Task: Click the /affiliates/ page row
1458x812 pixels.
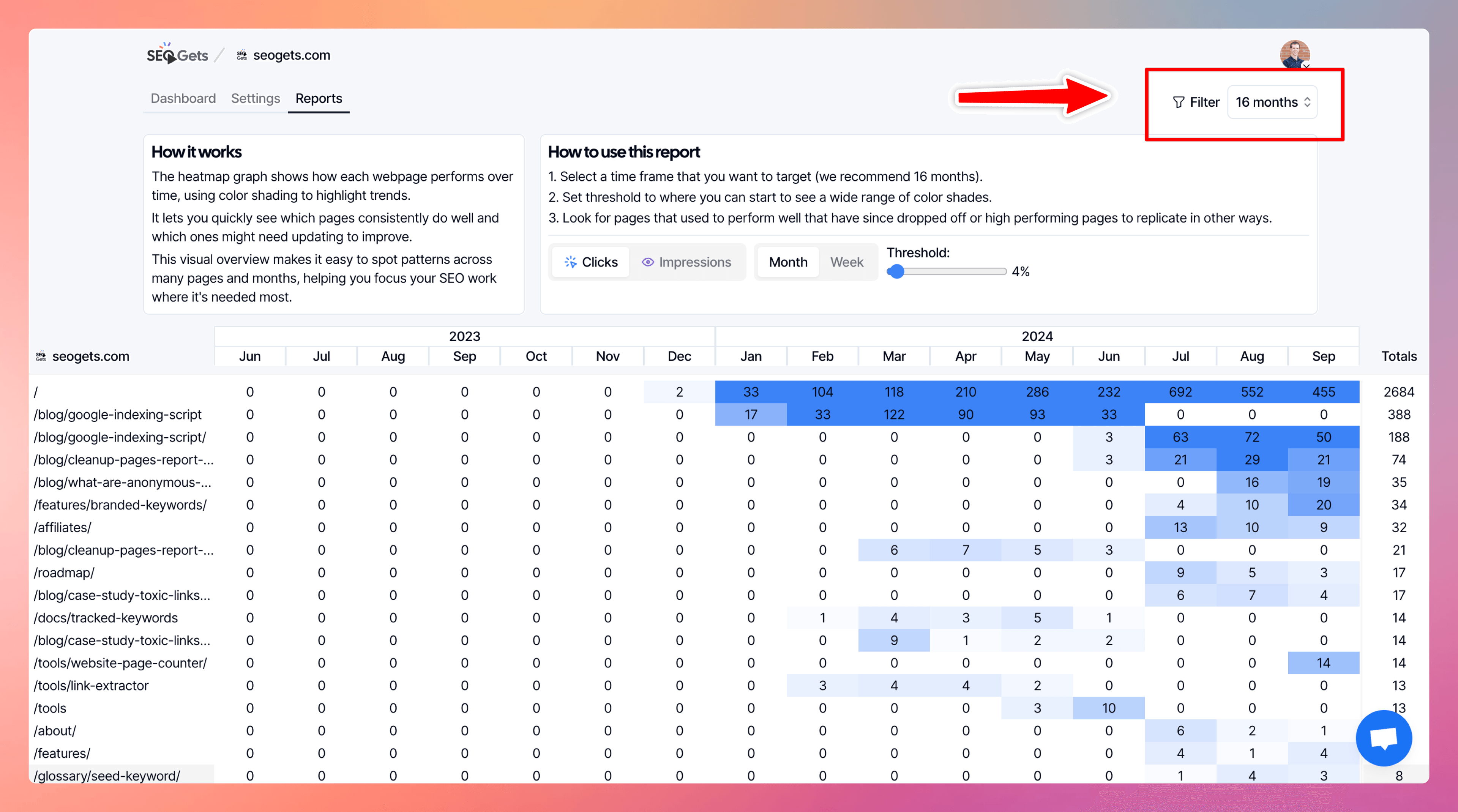Action: tap(62, 528)
